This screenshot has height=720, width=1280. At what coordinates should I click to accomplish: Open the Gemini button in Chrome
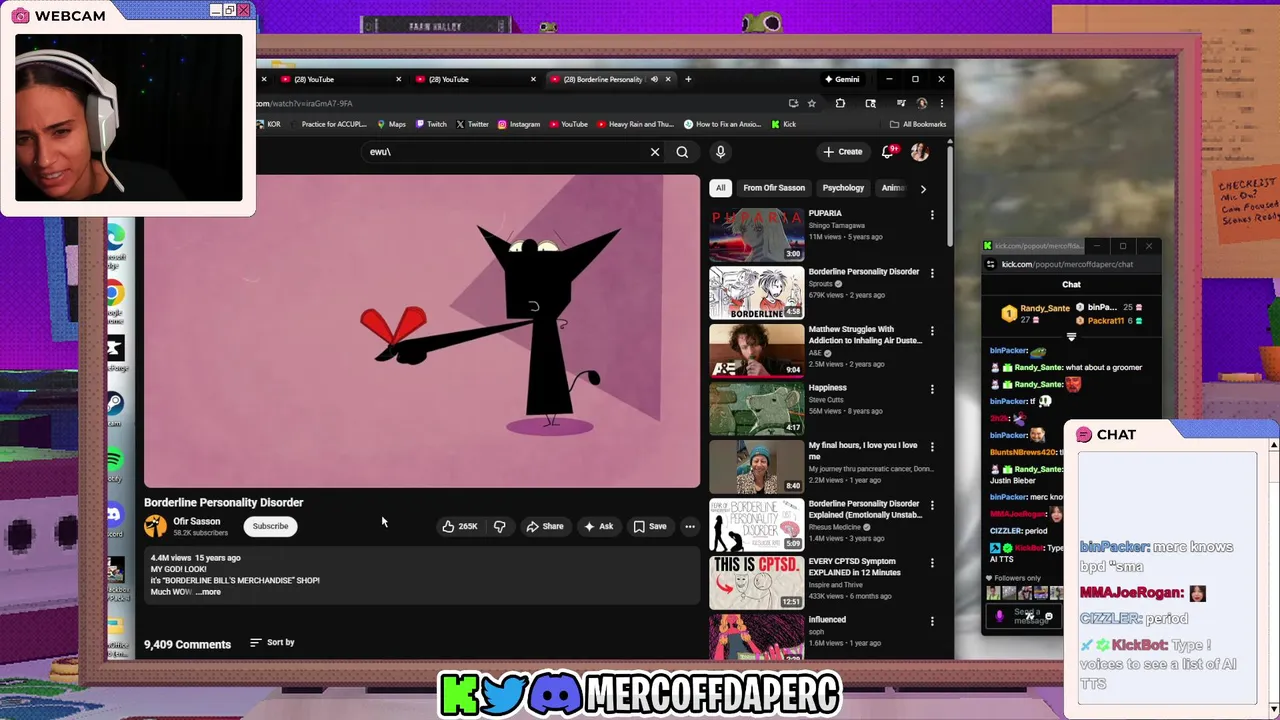[x=842, y=79]
